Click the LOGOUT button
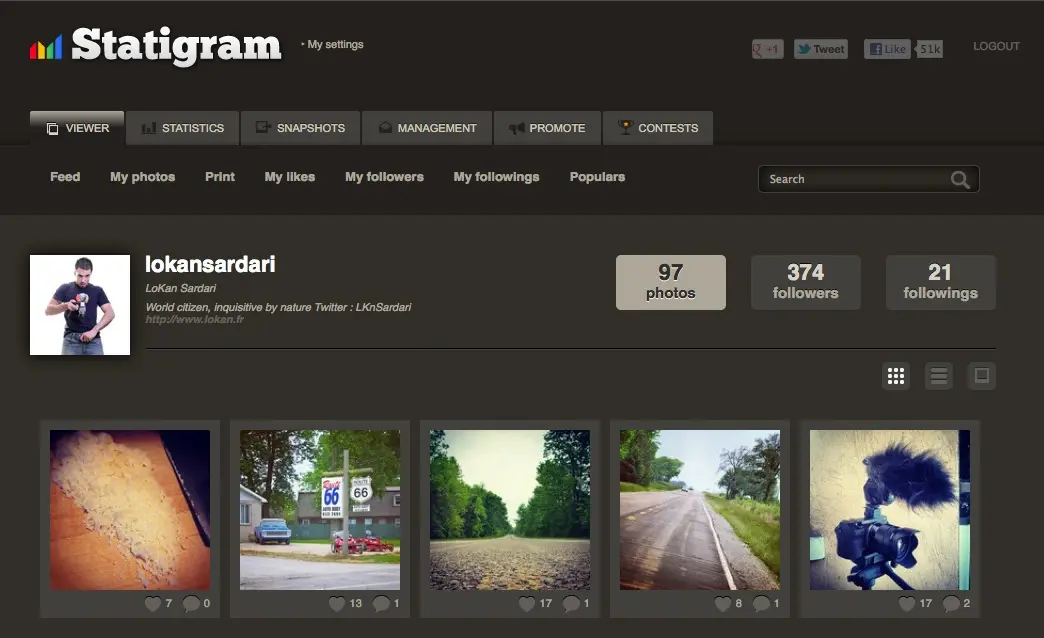Image resolution: width=1044 pixels, height=638 pixels. click(x=996, y=46)
